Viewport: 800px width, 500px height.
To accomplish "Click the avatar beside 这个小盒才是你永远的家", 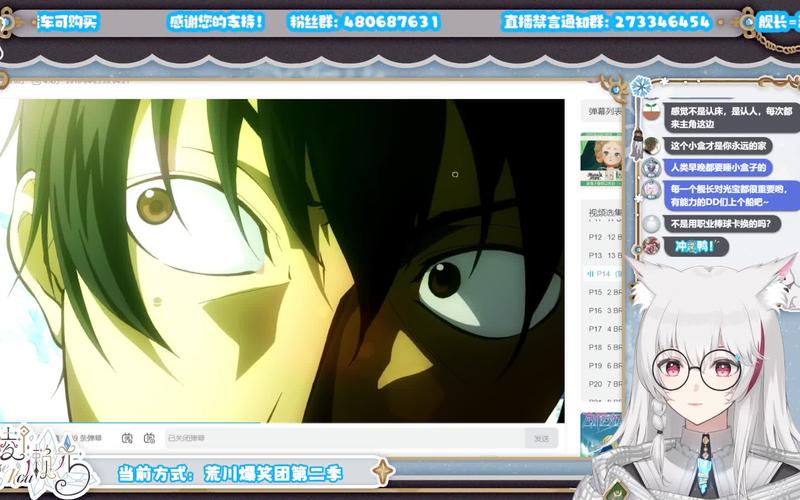I will click(x=652, y=146).
